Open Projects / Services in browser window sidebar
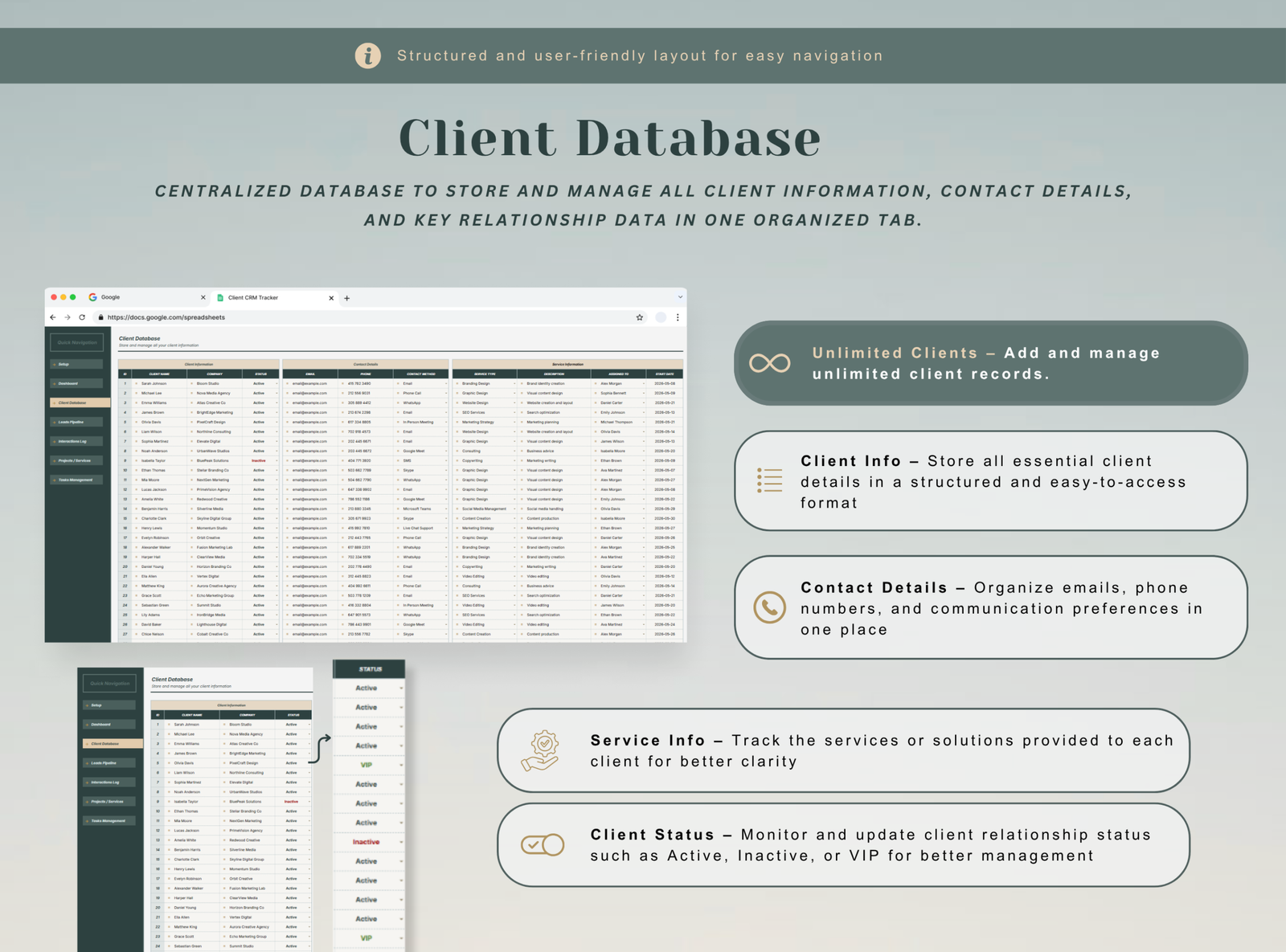The image size is (1286, 952). (x=78, y=460)
